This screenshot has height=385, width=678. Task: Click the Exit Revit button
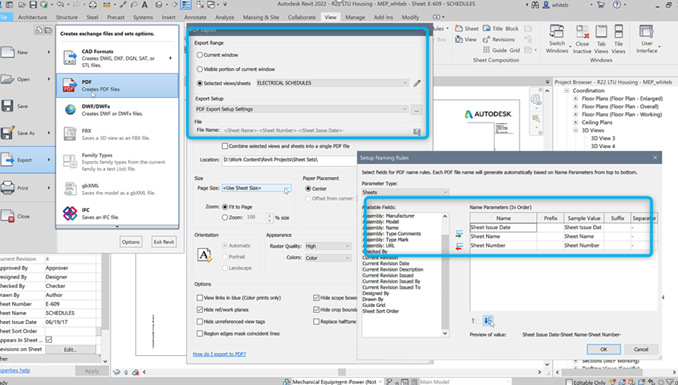[164, 242]
